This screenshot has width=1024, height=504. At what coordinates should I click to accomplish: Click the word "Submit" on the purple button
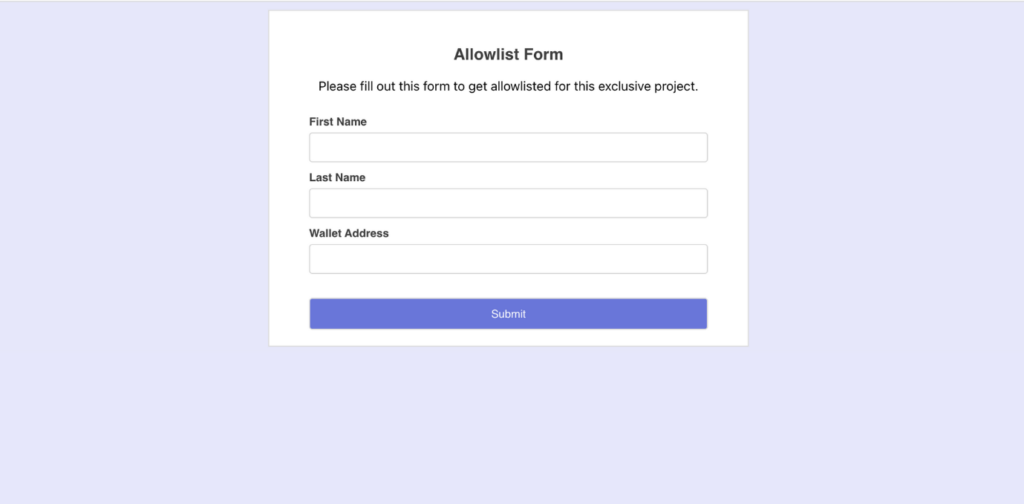tap(508, 314)
